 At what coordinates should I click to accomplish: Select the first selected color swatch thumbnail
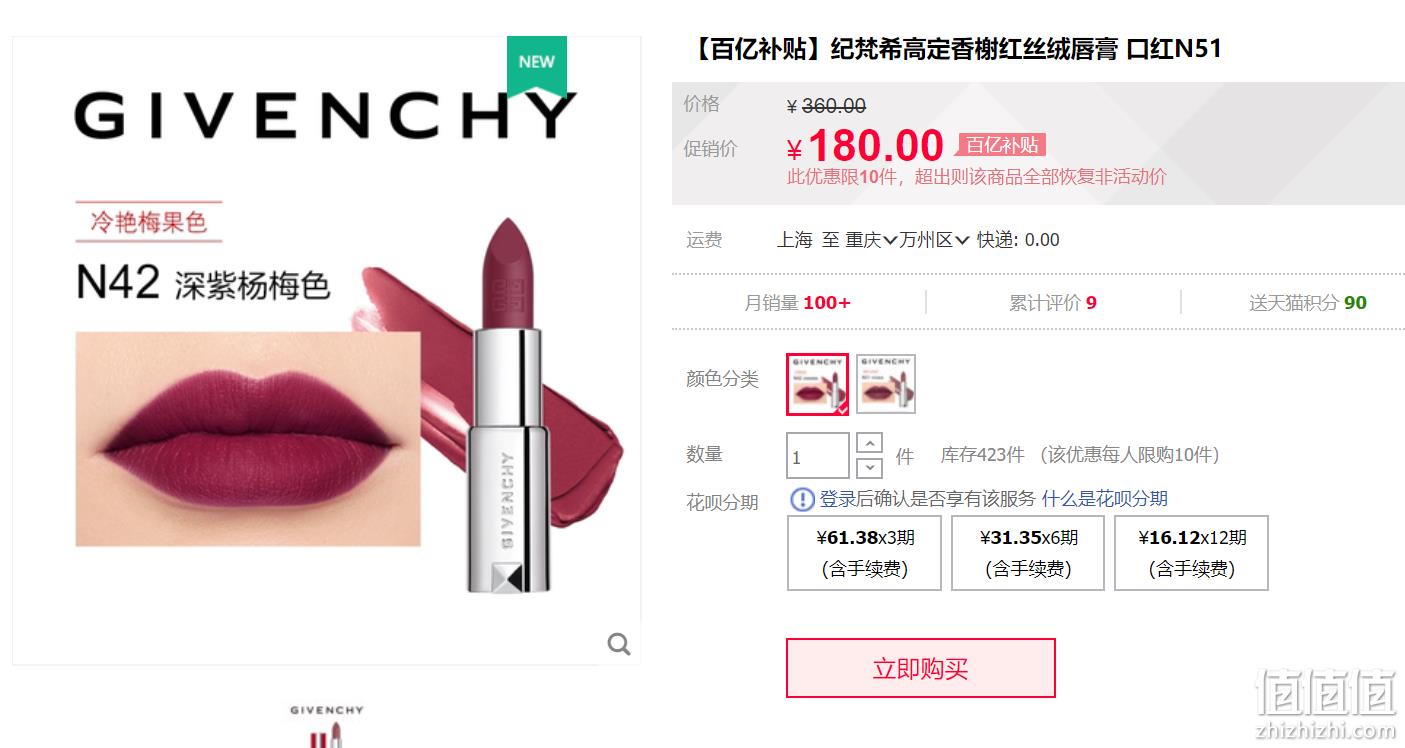817,383
